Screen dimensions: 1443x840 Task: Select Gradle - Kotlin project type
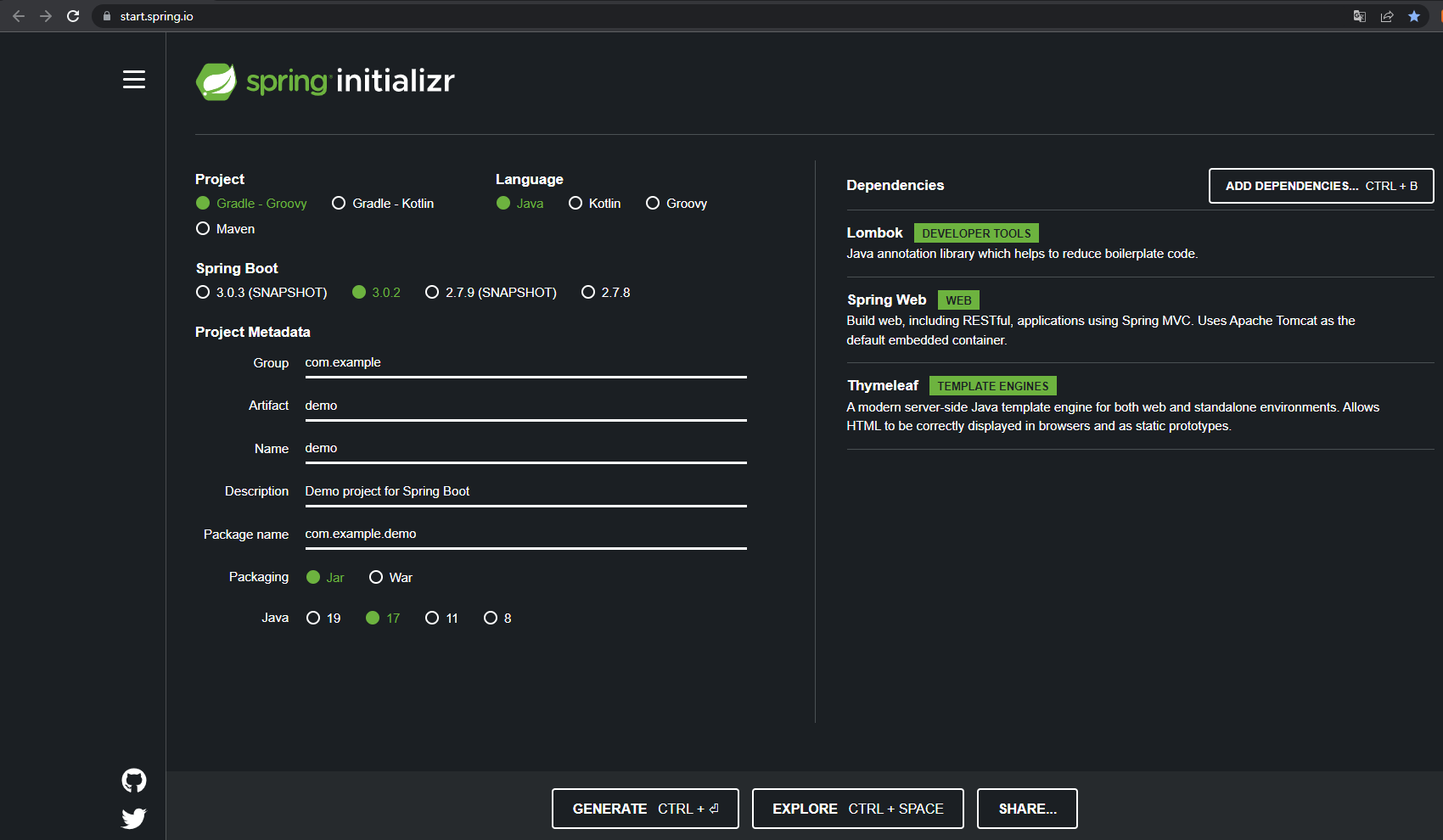point(383,204)
